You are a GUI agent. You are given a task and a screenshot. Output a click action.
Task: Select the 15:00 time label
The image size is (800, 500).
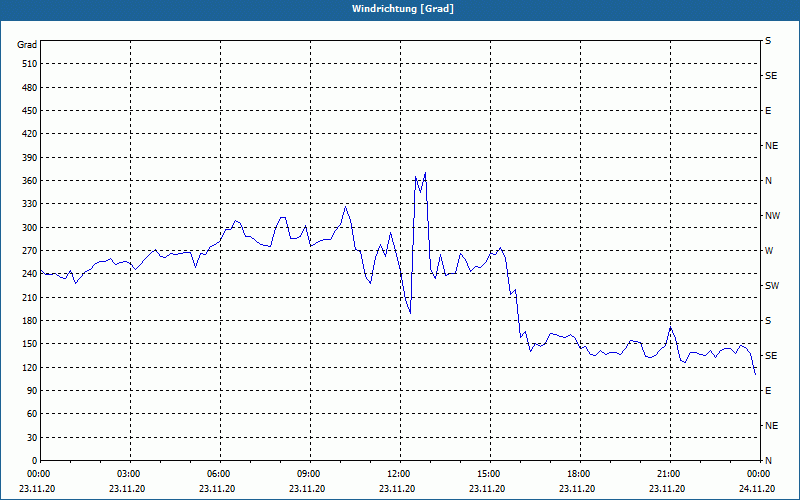[490, 474]
